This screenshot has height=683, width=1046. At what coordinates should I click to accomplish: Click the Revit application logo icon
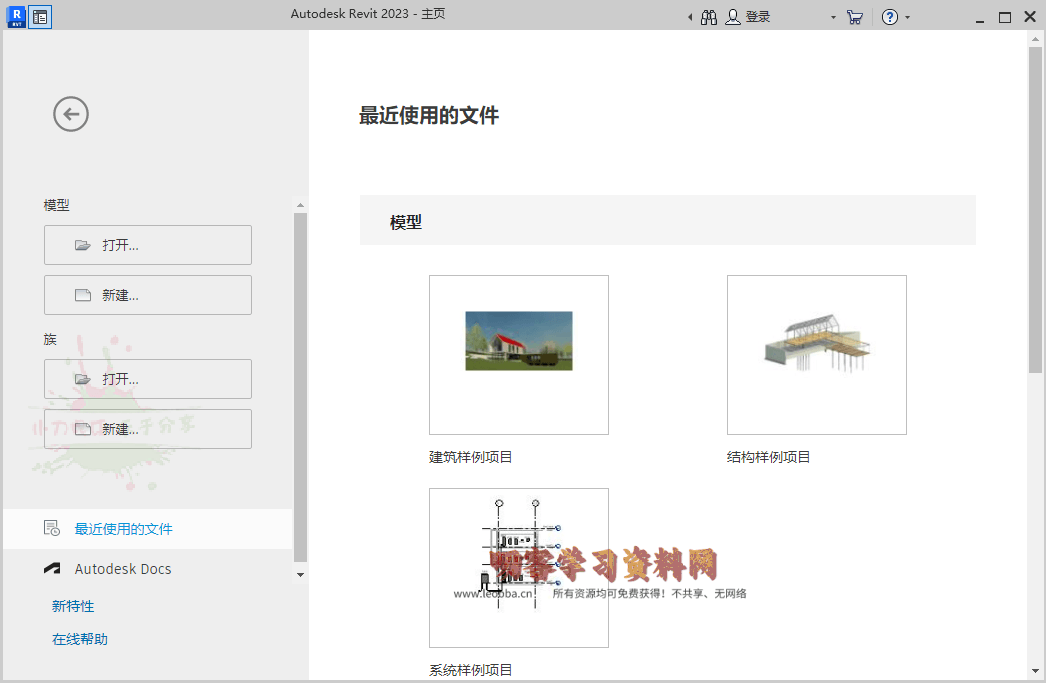click(16, 17)
